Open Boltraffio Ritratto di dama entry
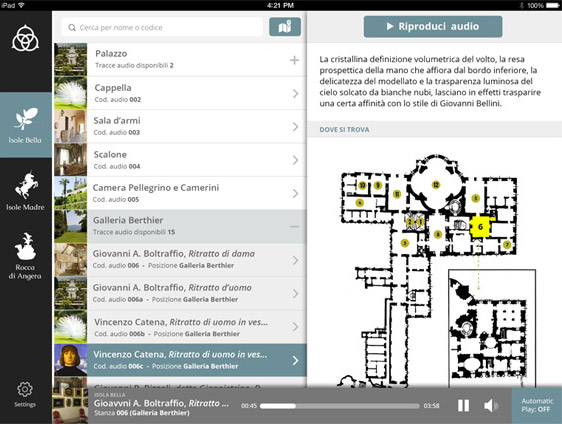Viewport: 562px width, 424px height. 180,260
